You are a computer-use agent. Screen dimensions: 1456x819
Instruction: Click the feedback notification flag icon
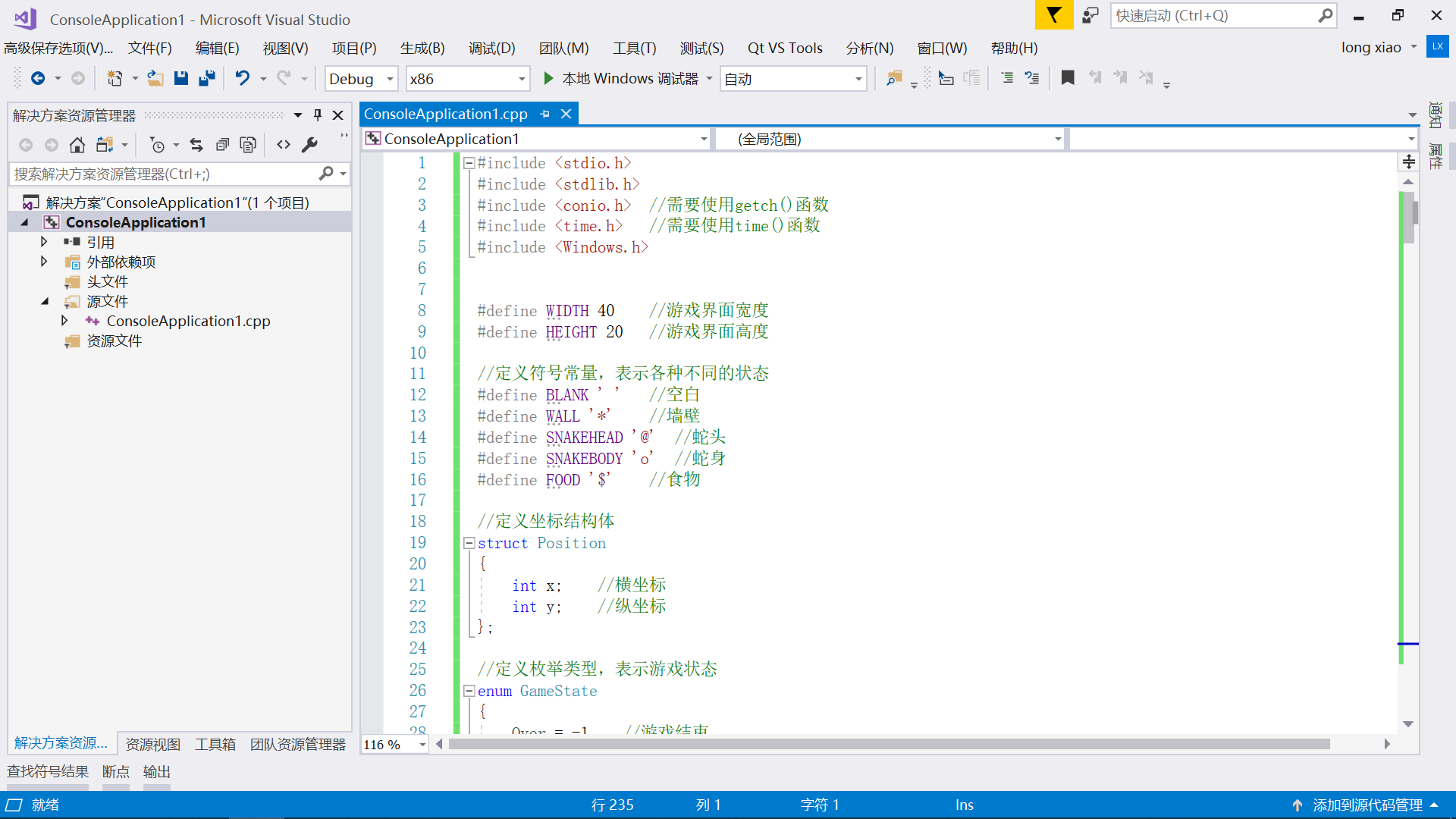(x=1053, y=15)
